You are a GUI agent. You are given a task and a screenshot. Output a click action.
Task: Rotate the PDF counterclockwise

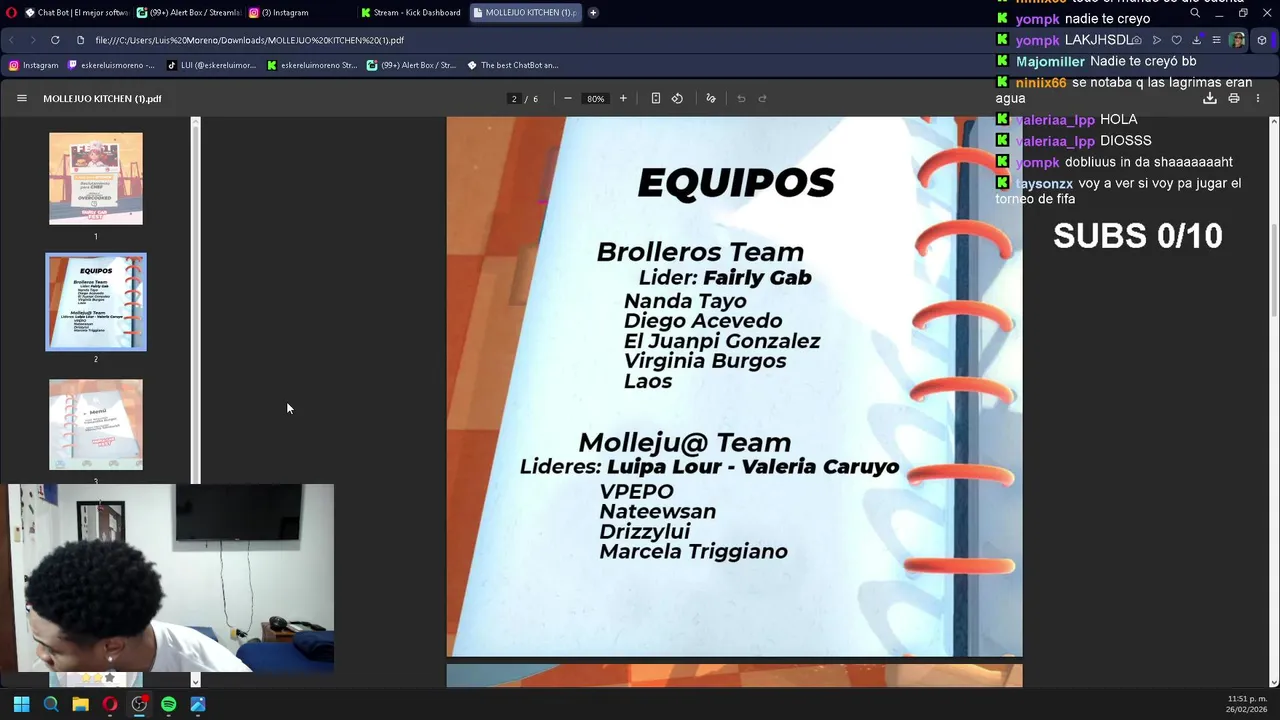677,98
